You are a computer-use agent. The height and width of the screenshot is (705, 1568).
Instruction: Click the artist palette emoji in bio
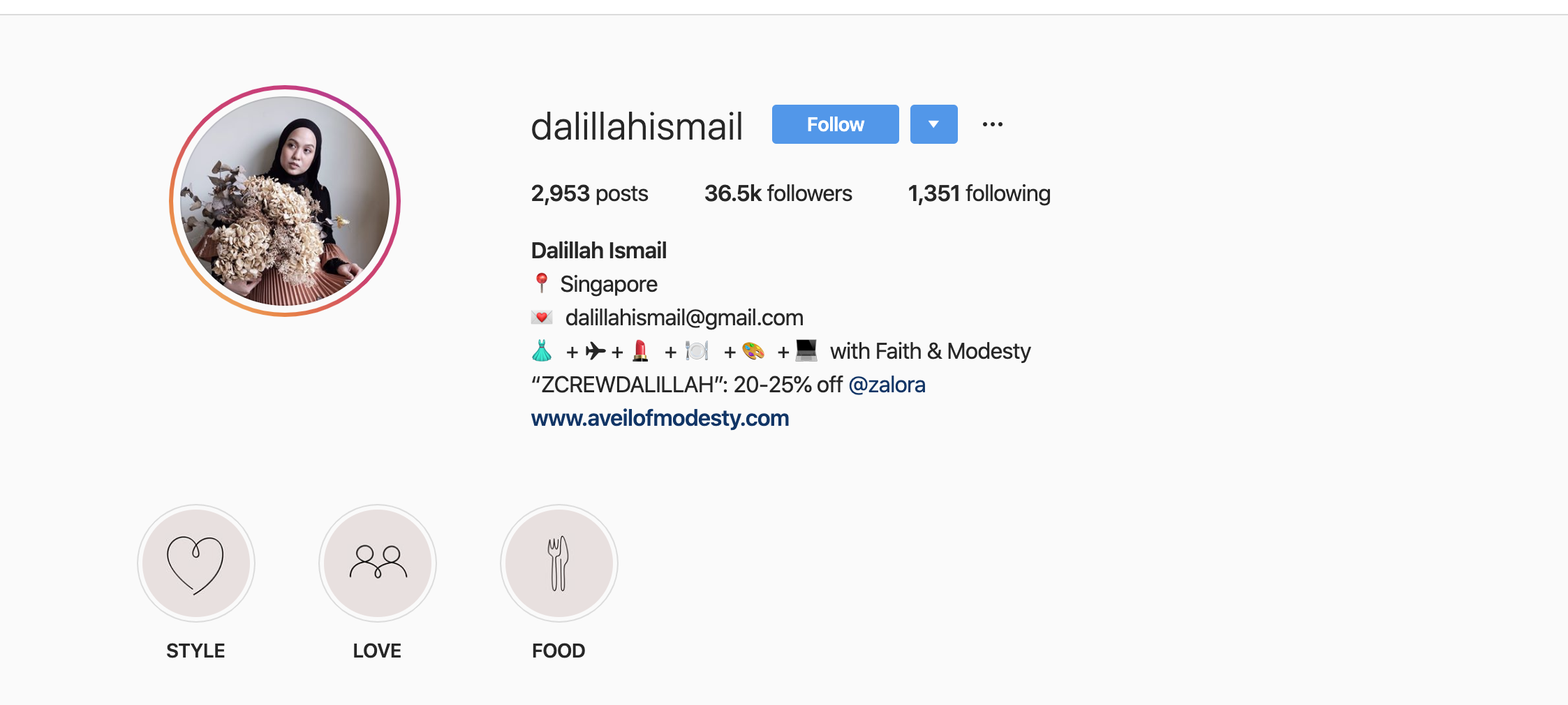tap(753, 350)
